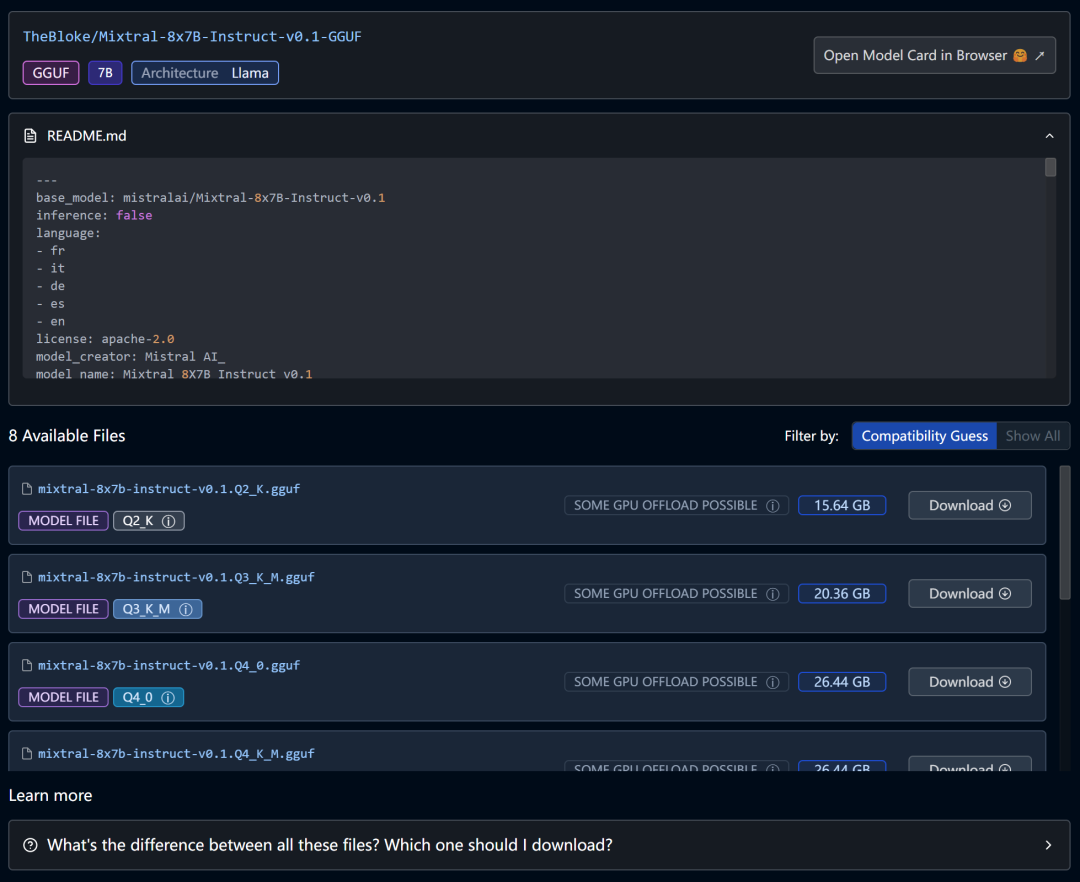
Task: Click the MODEL FILE tag on the Q2_K row
Action: pos(63,521)
